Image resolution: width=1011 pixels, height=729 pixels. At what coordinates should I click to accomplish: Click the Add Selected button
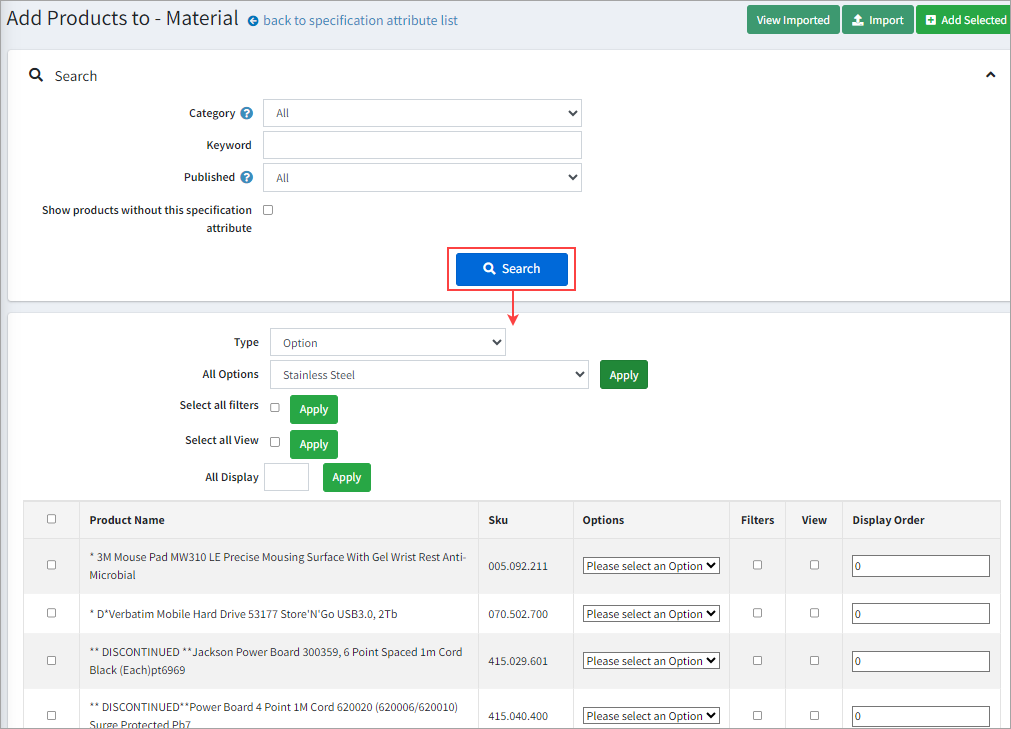pyautogui.click(x=965, y=20)
